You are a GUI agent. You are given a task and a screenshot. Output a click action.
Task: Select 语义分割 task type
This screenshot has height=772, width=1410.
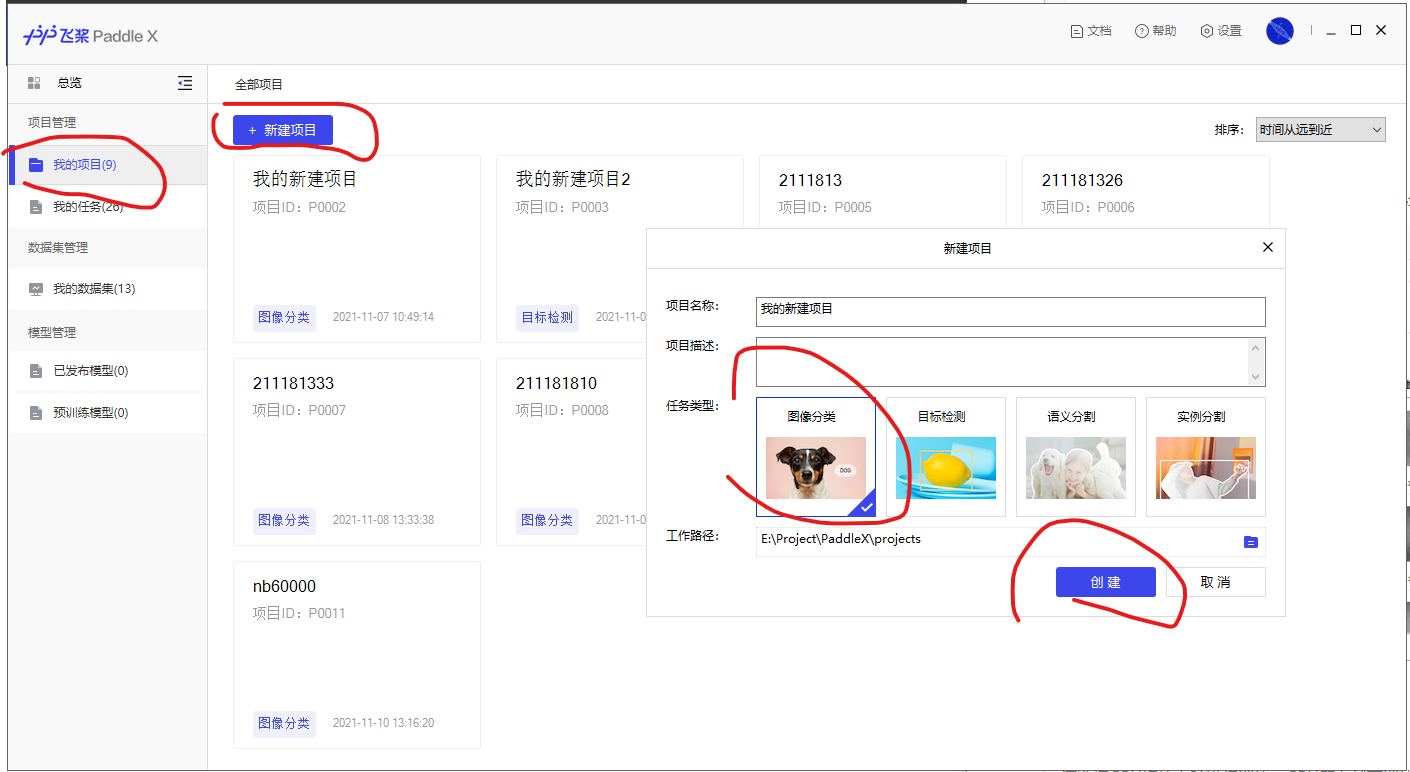pyautogui.click(x=1075, y=457)
